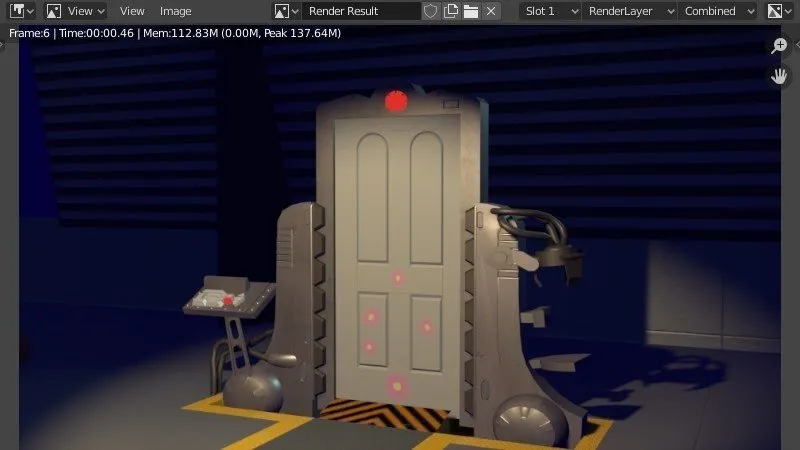
Task: Open the editor type selector icon
Action: click(22, 11)
